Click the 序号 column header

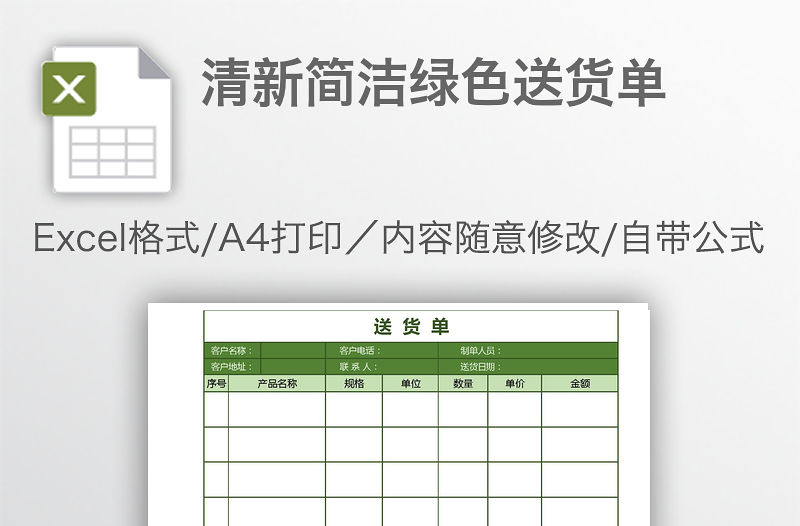click(x=216, y=383)
